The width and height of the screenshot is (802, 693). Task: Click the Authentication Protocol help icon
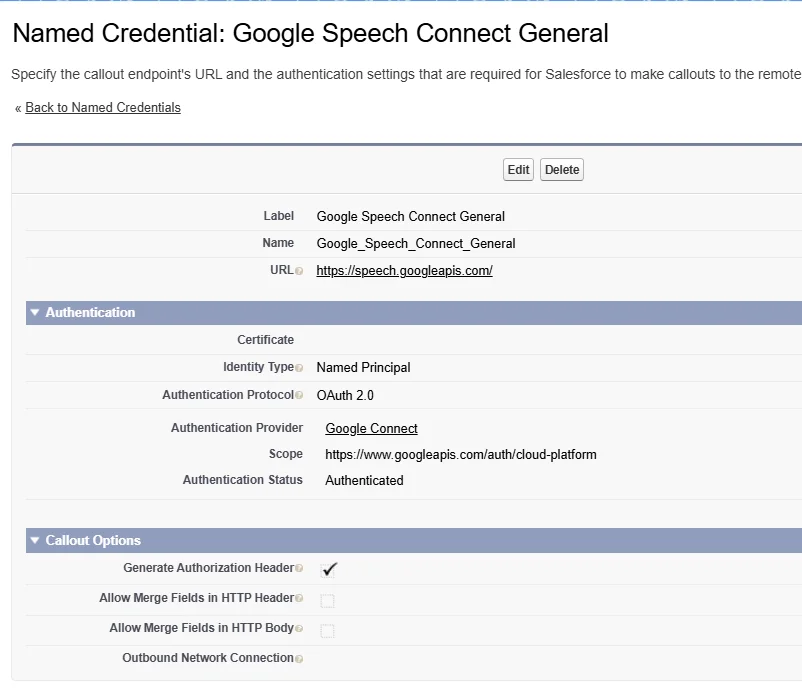[x=299, y=396]
